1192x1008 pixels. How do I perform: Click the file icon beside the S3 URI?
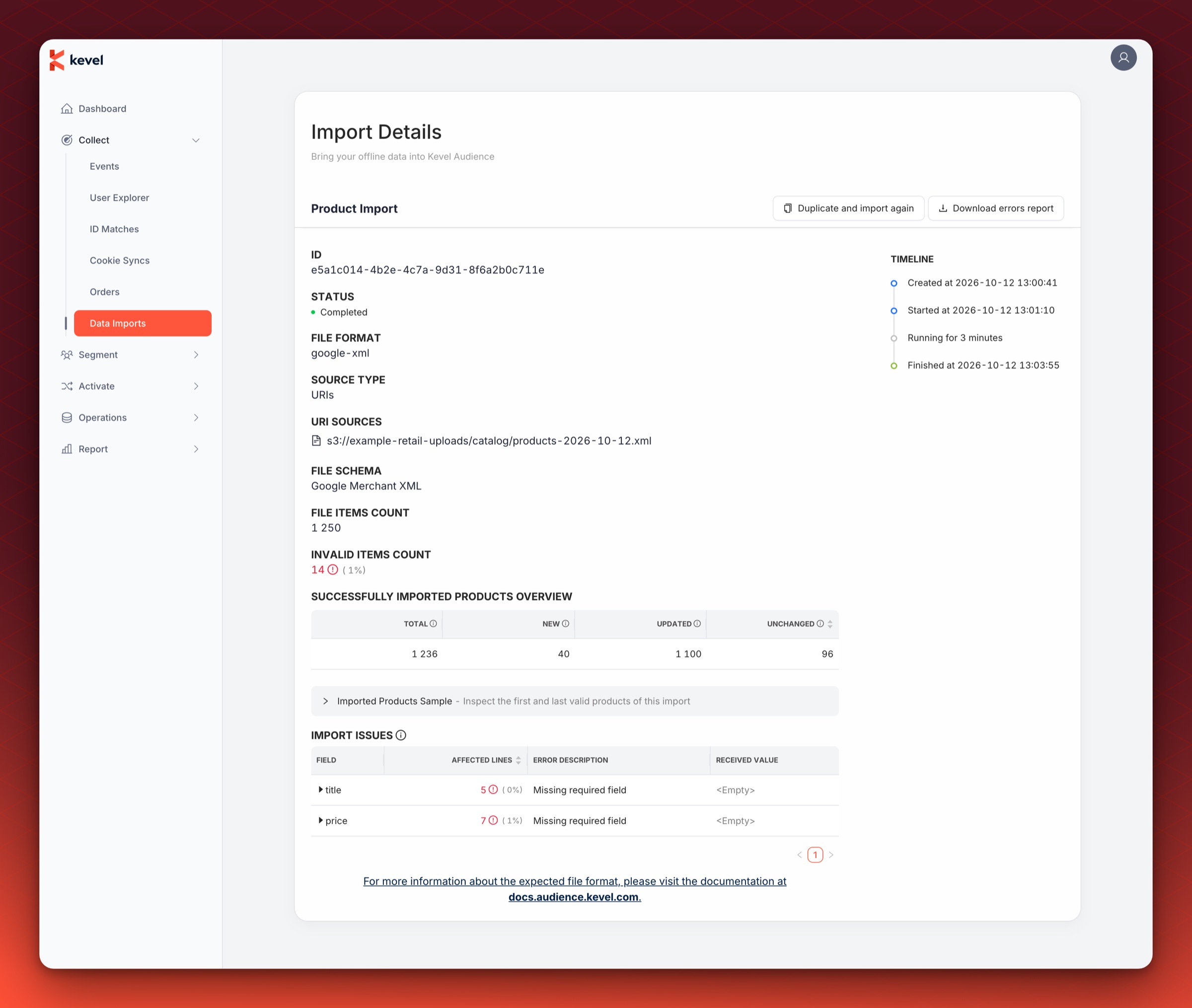316,440
